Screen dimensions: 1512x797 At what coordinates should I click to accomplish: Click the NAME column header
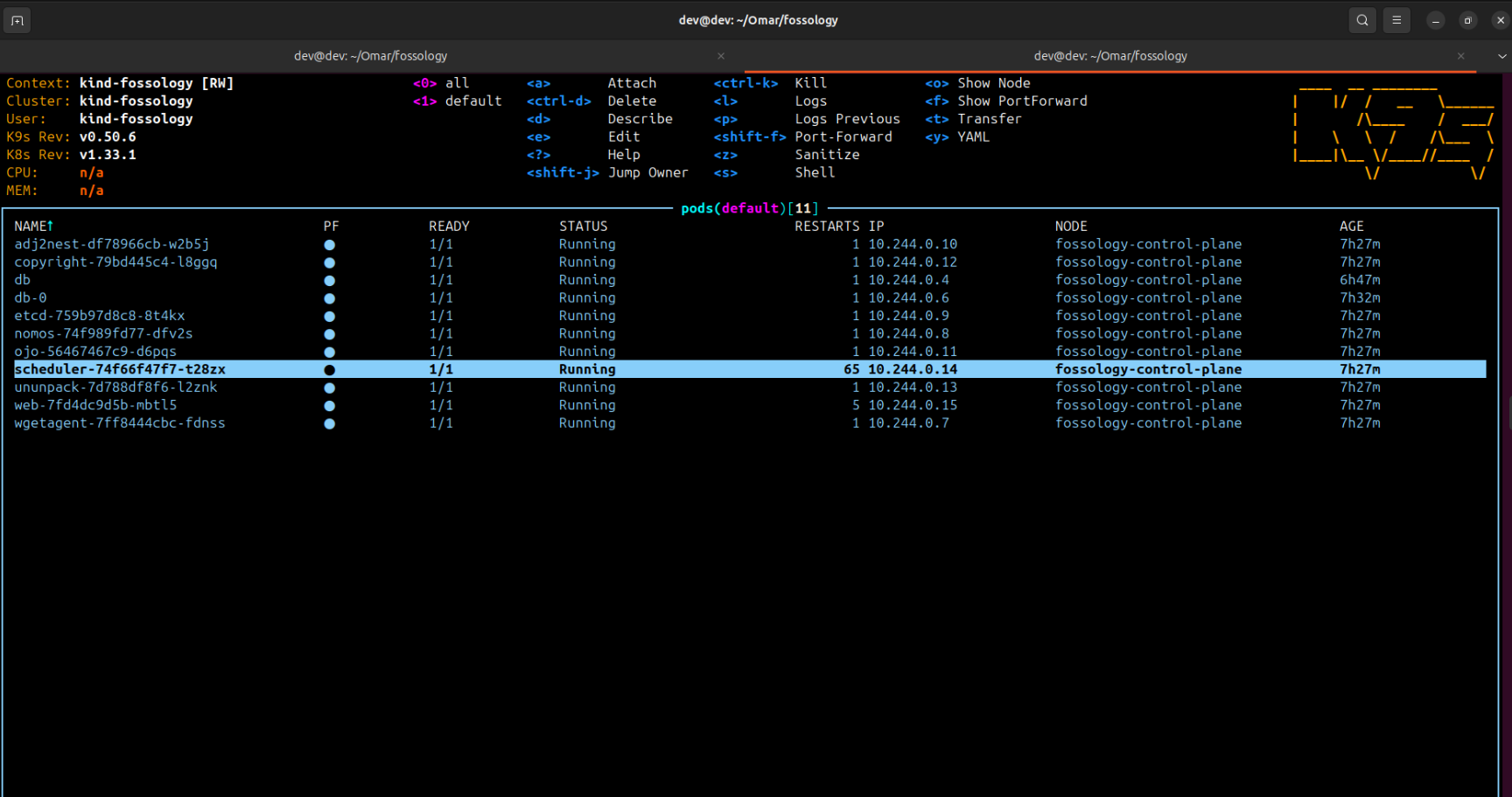pyautogui.click(x=34, y=227)
